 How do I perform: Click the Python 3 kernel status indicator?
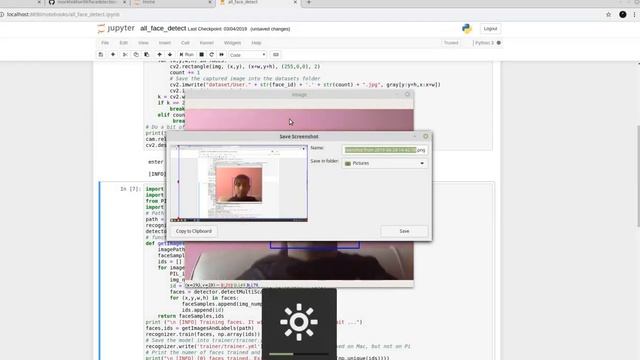tap(487, 43)
